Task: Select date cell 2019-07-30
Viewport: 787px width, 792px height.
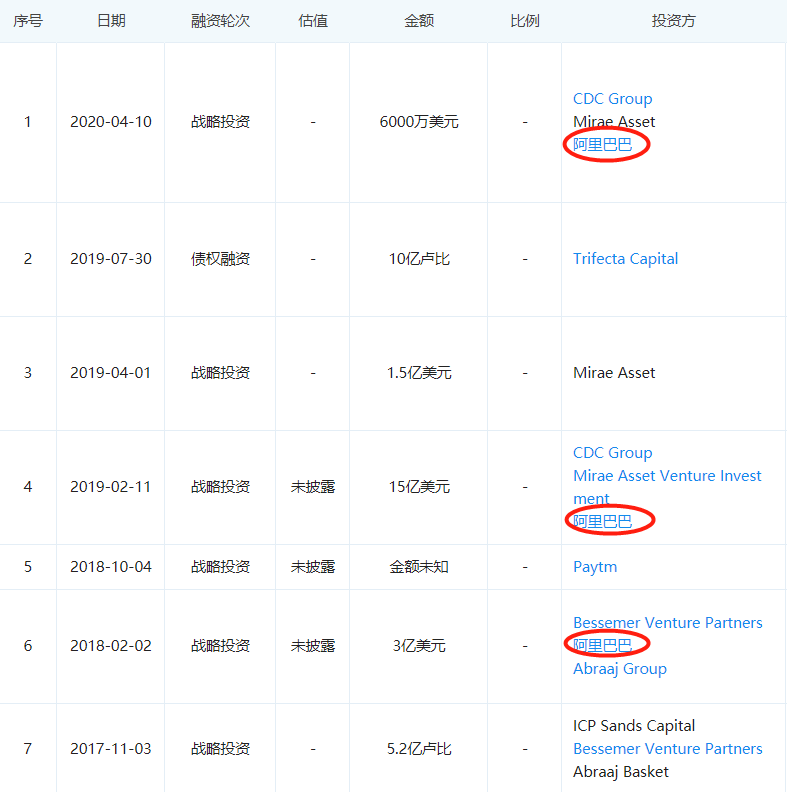Action: [111, 259]
